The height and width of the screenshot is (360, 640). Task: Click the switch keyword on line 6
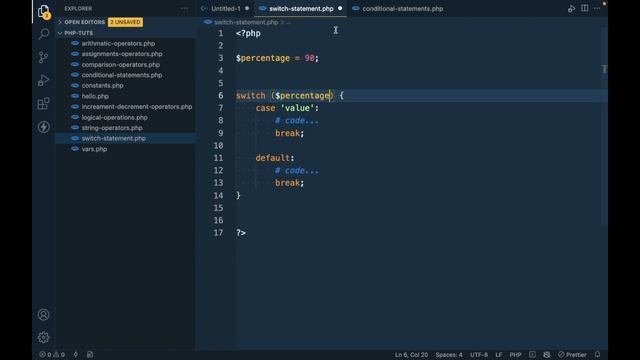(251, 96)
